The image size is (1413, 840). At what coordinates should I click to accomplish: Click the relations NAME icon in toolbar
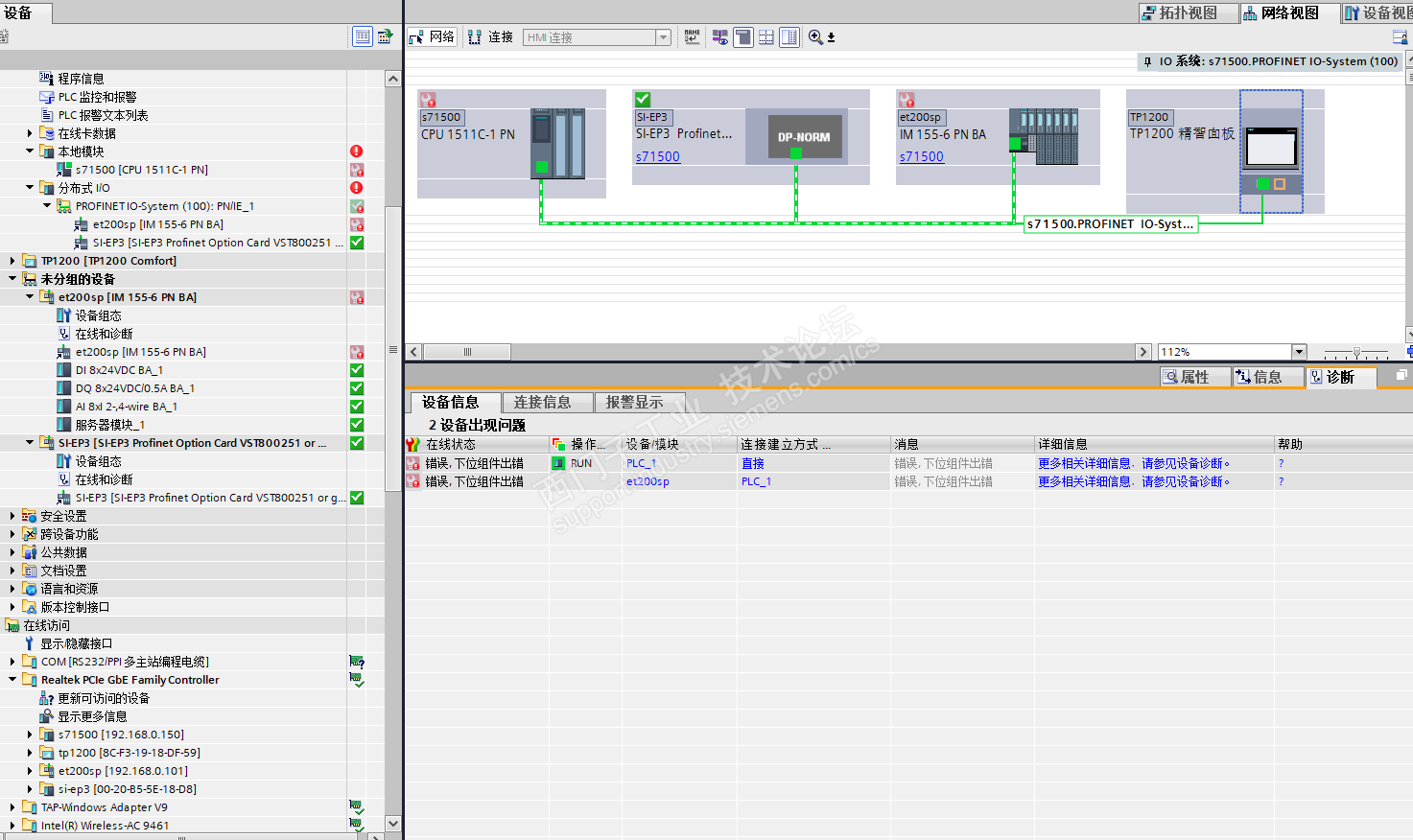692,37
